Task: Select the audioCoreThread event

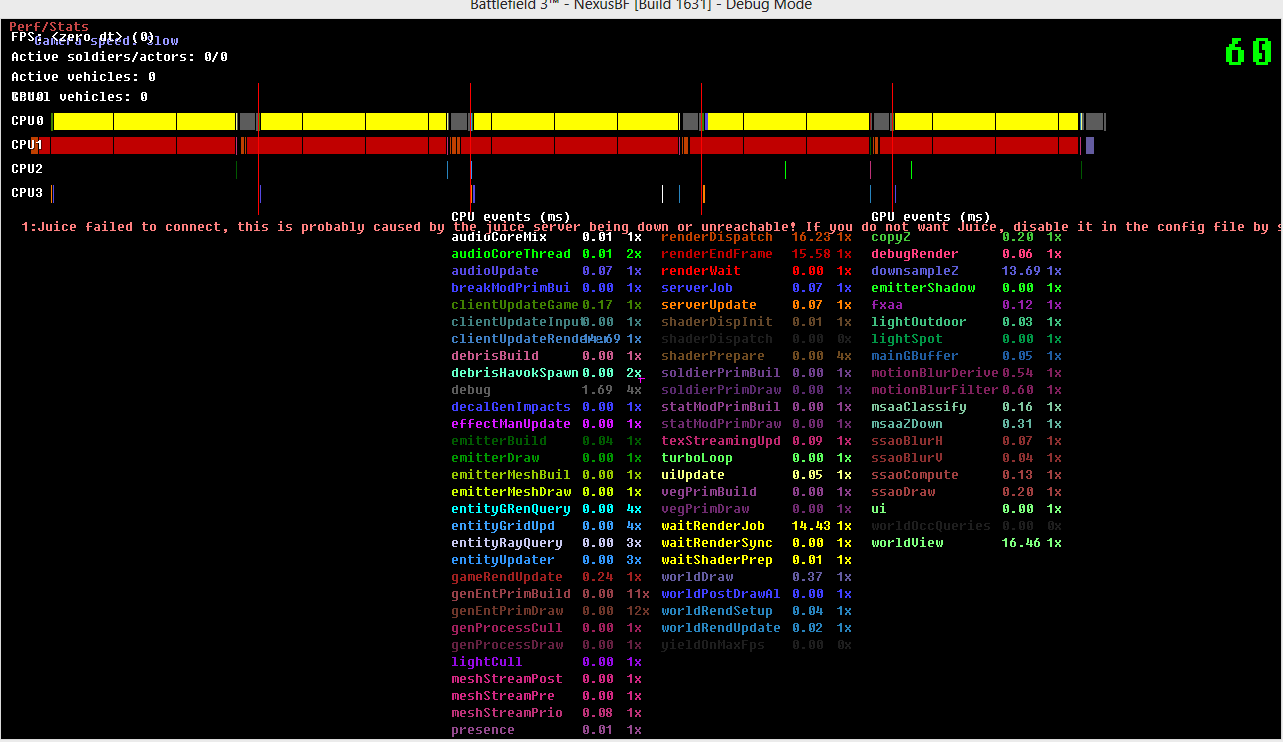Action: 546,254
